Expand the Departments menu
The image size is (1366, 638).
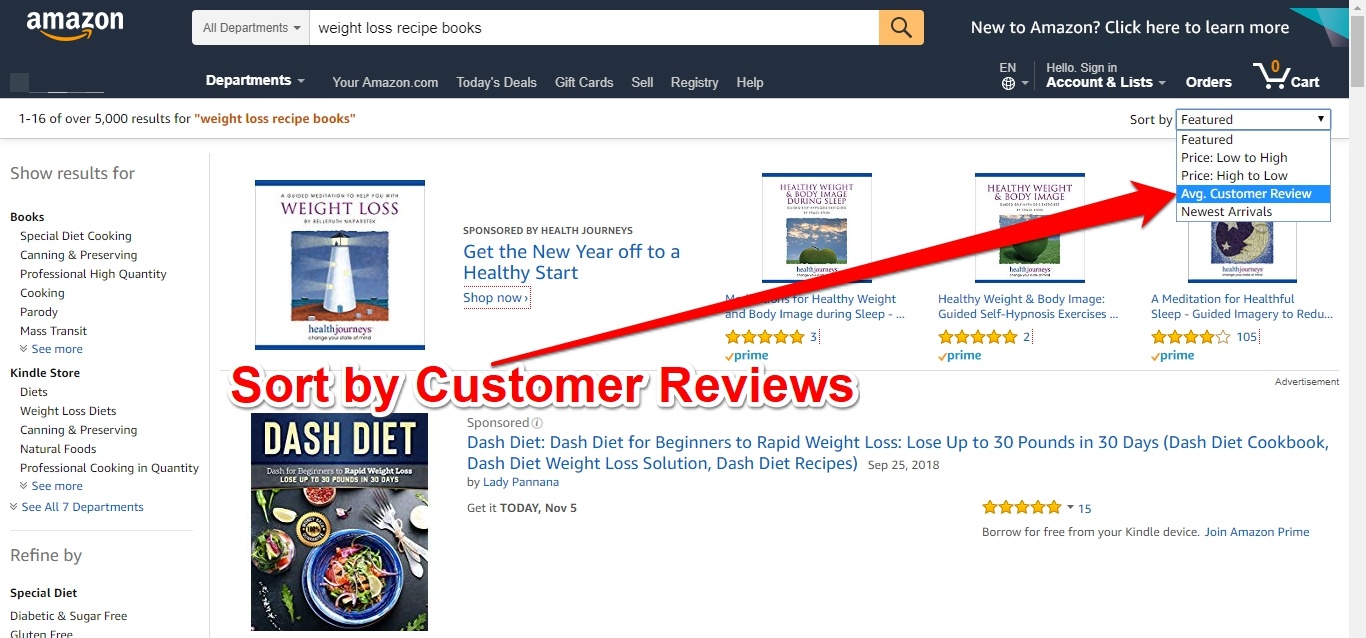pos(255,81)
